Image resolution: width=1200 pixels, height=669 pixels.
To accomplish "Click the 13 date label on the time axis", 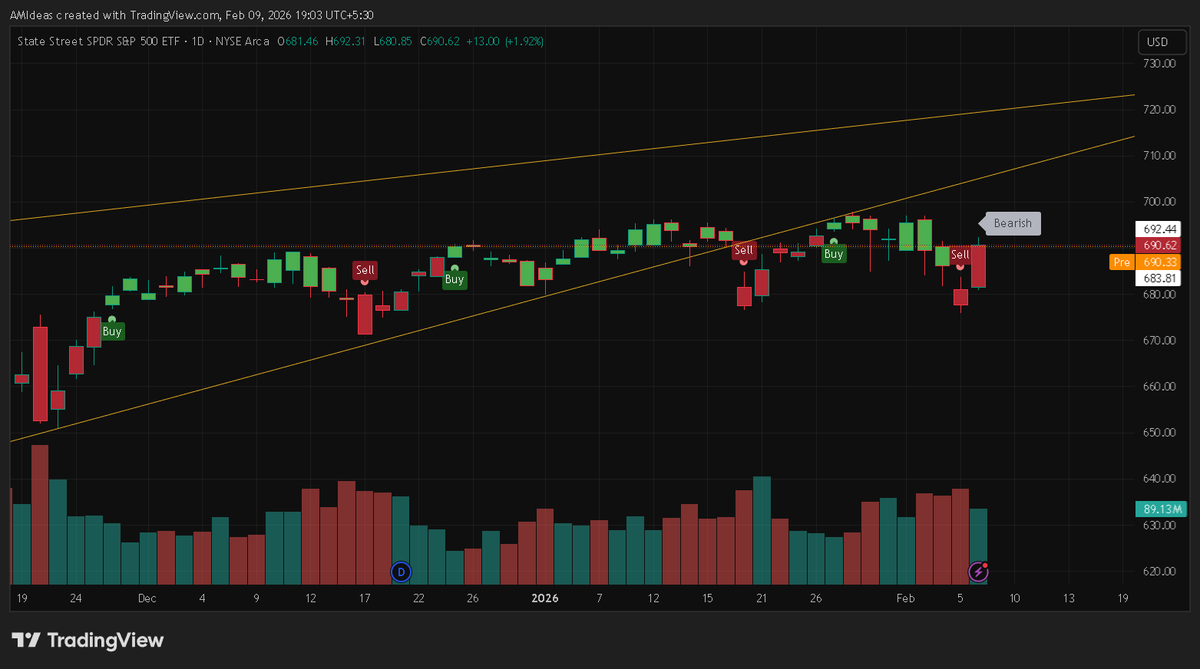I will (x=1069, y=599).
